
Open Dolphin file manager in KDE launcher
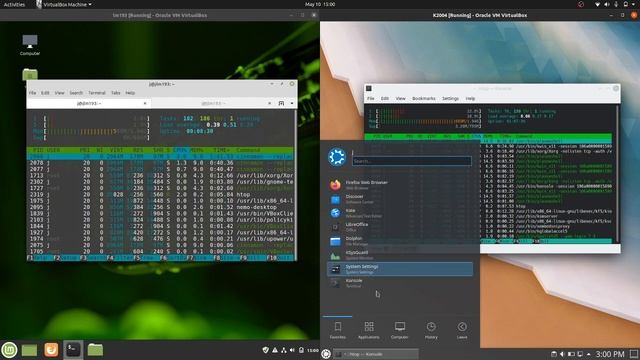click(400, 241)
